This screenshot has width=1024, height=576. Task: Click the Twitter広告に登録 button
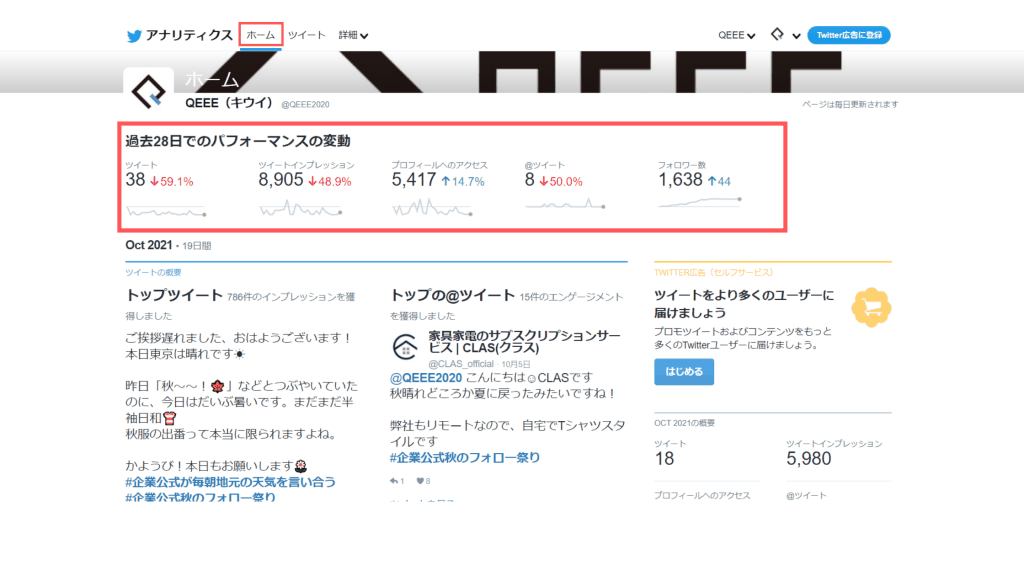coord(849,35)
